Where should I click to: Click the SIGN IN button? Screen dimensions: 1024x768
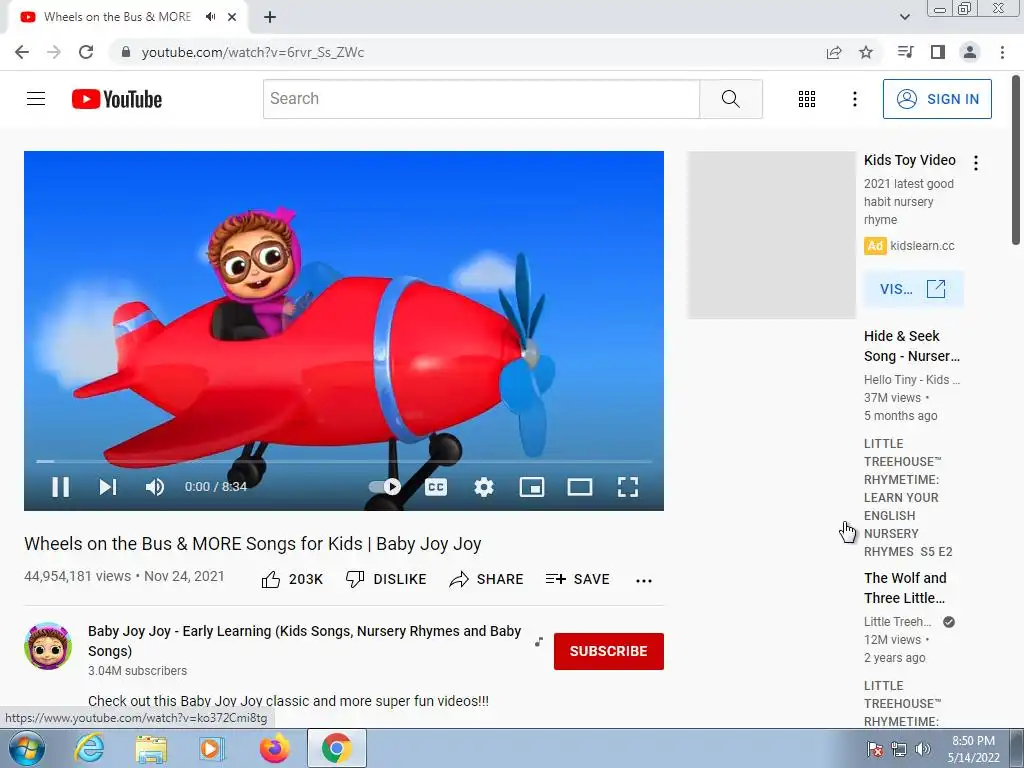937,99
